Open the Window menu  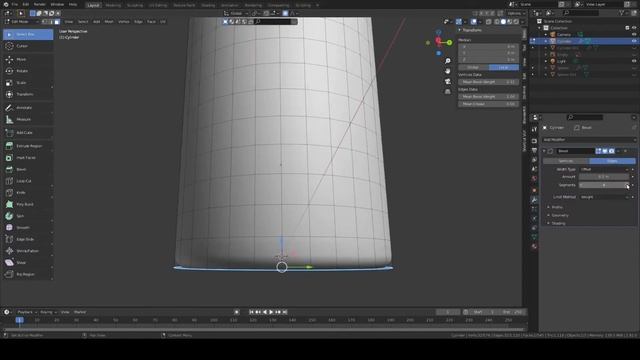[57, 4]
